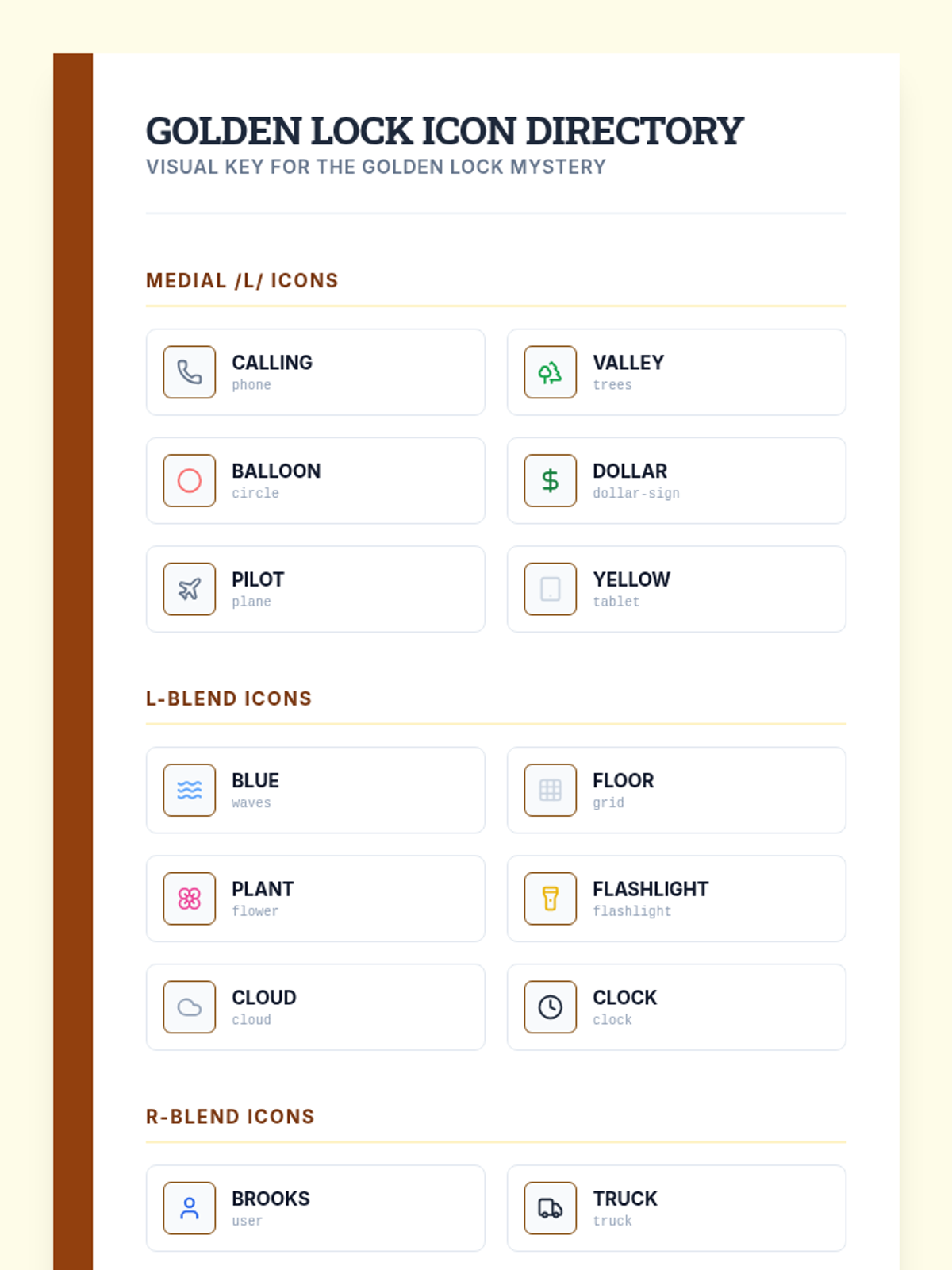Select the green trees icon for VALLEY
Image resolution: width=952 pixels, height=1270 pixels.
(550, 372)
